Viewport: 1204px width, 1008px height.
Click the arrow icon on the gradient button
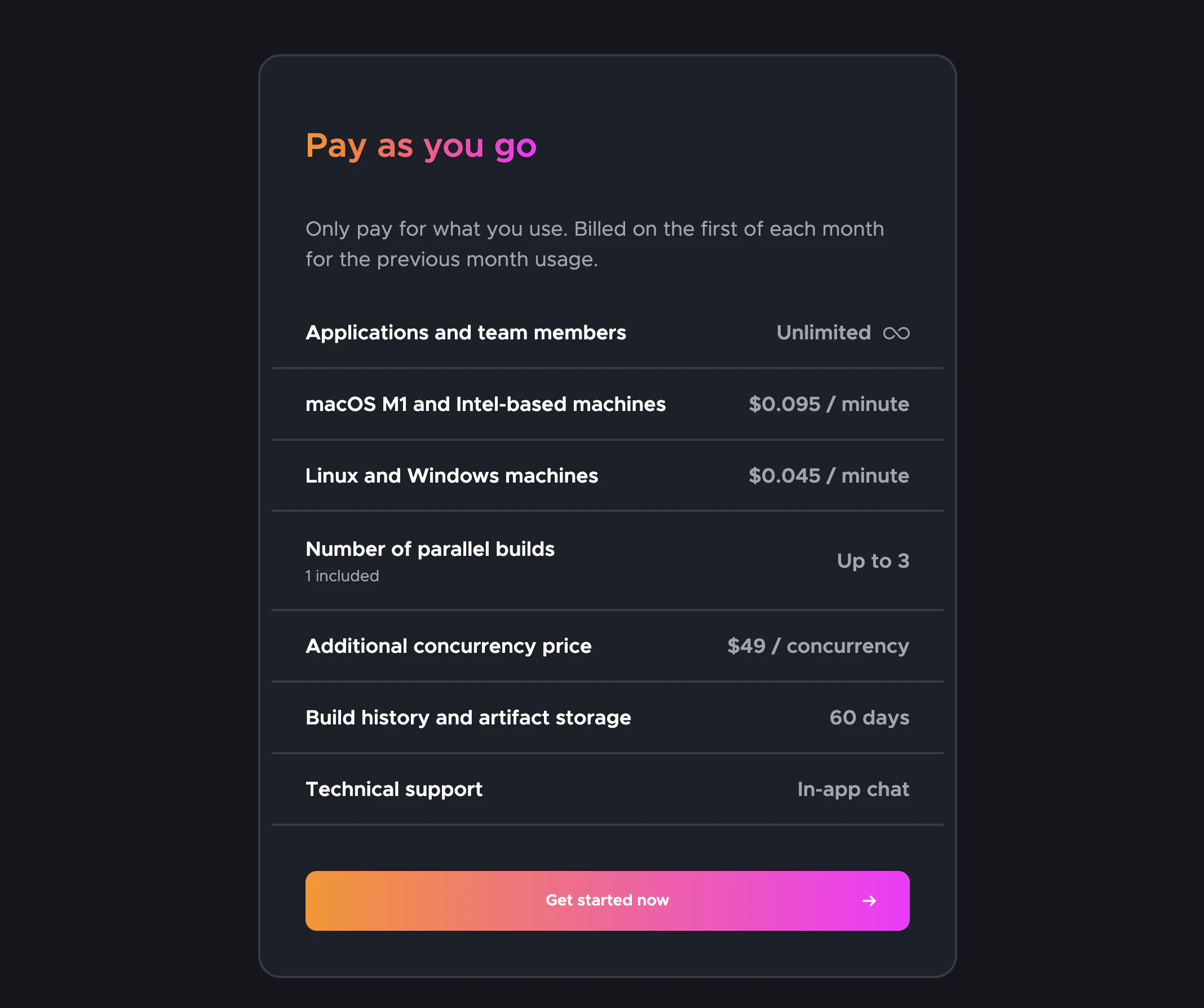pos(869,901)
